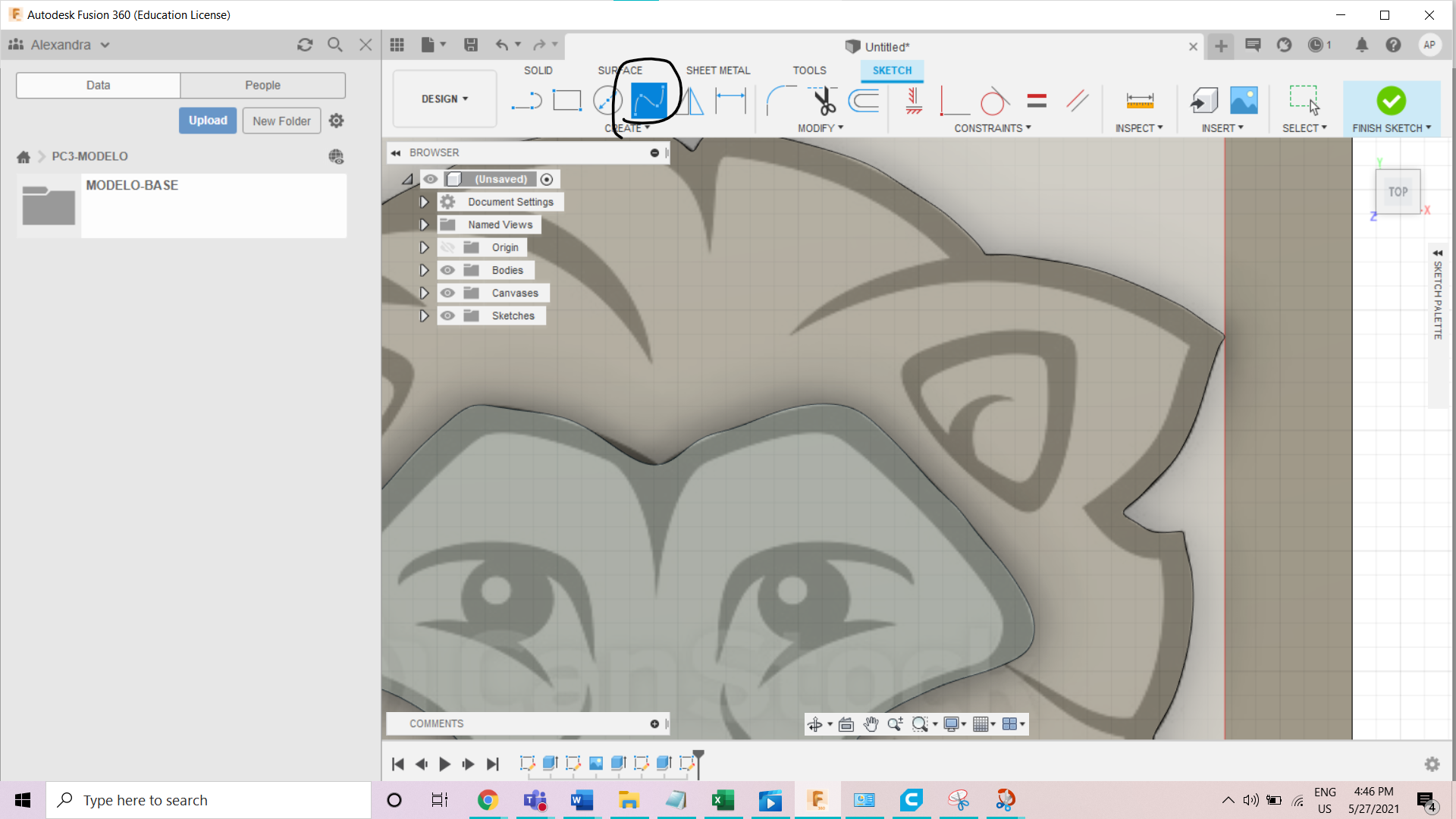
Task: Expand the Sketches node
Action: point(424,315)
